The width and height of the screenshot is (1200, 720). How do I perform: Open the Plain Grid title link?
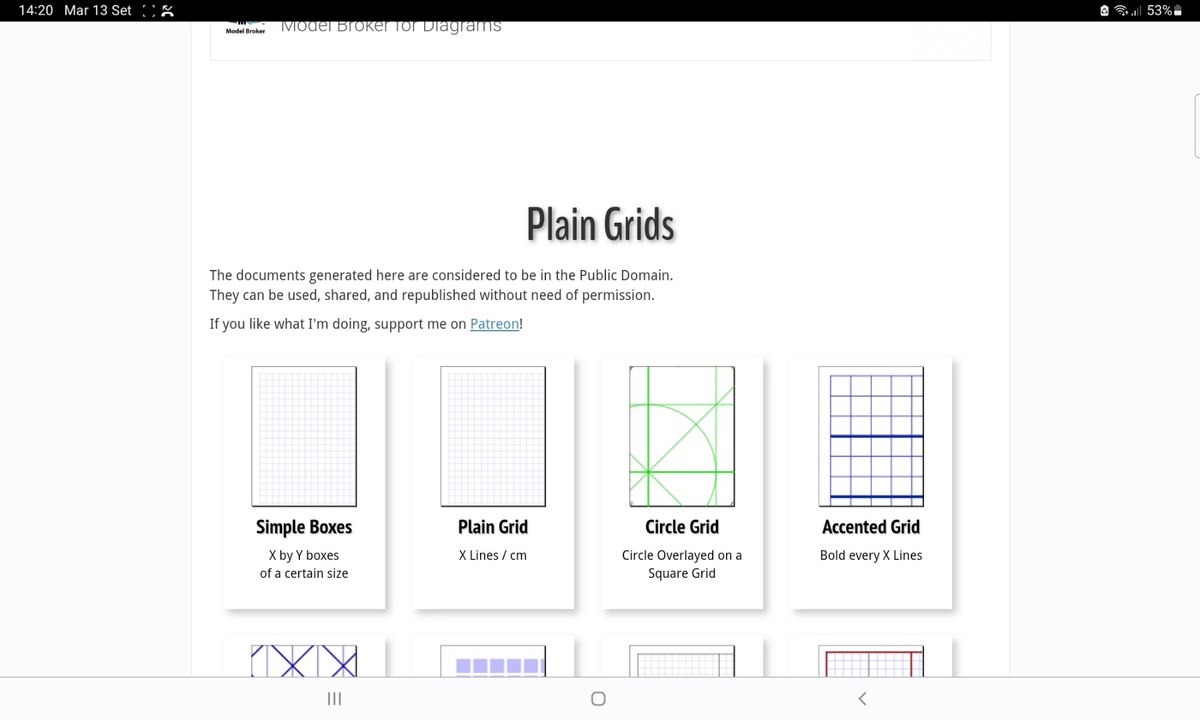coord(493,527)
